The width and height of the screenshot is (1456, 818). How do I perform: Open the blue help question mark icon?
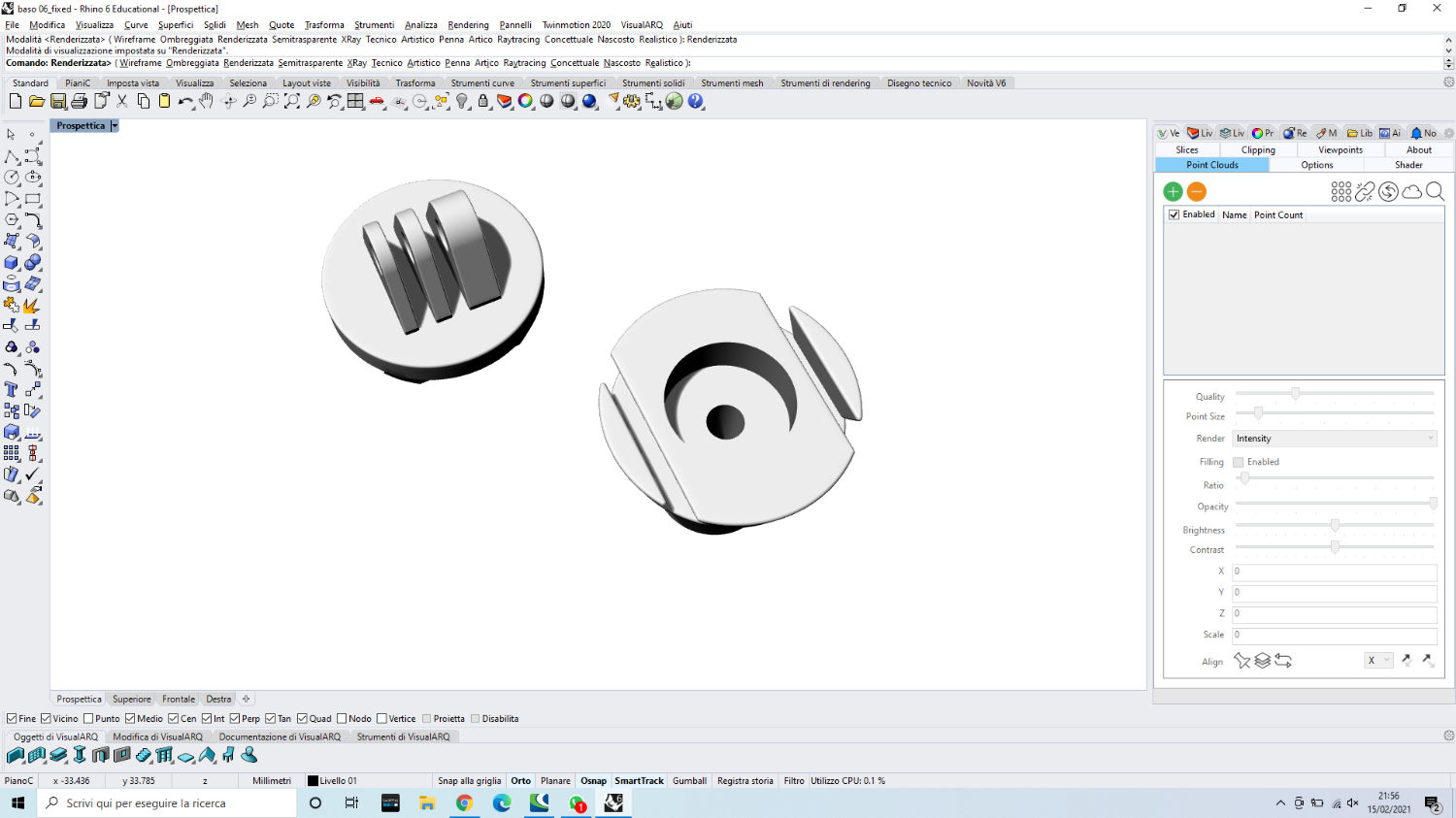tap(696, 101)
